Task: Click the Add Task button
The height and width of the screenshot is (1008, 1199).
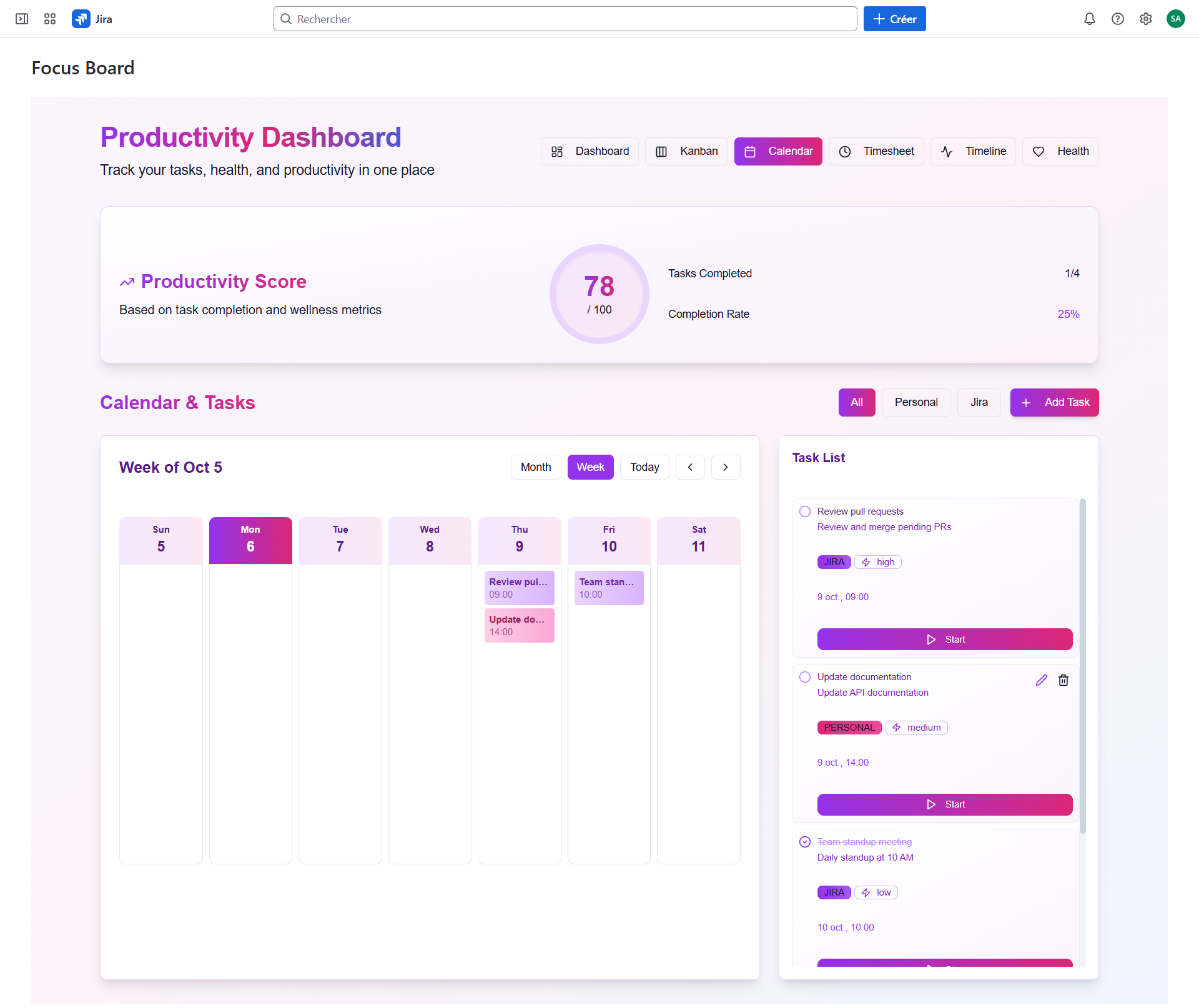Action: click(1054, 402)
